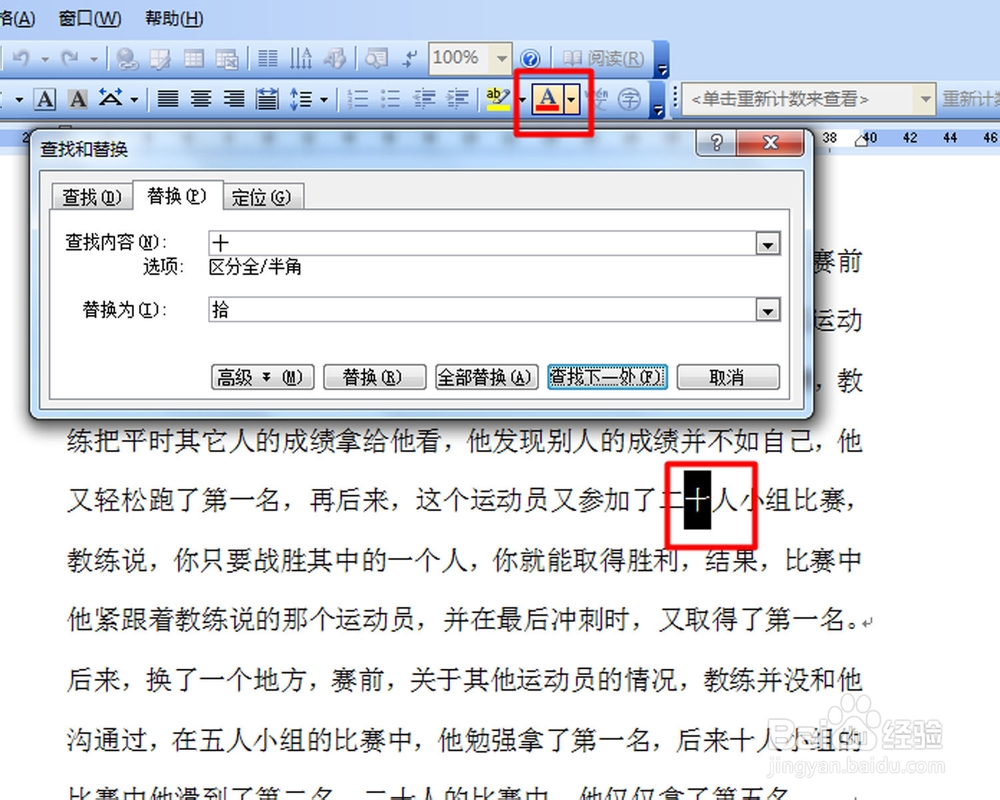
Task: Click the Distributed alignment icon
Action: coord(267,99)
